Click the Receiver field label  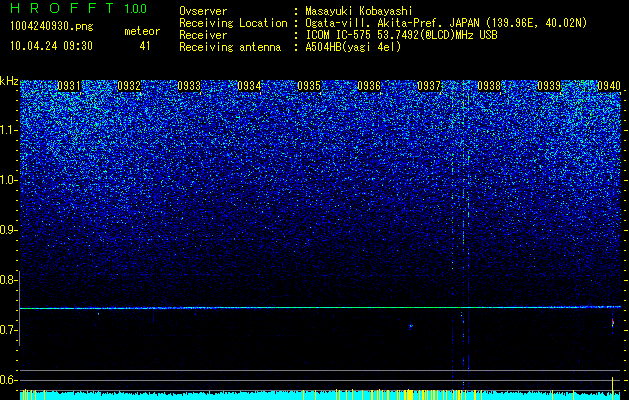click(203, 35)
